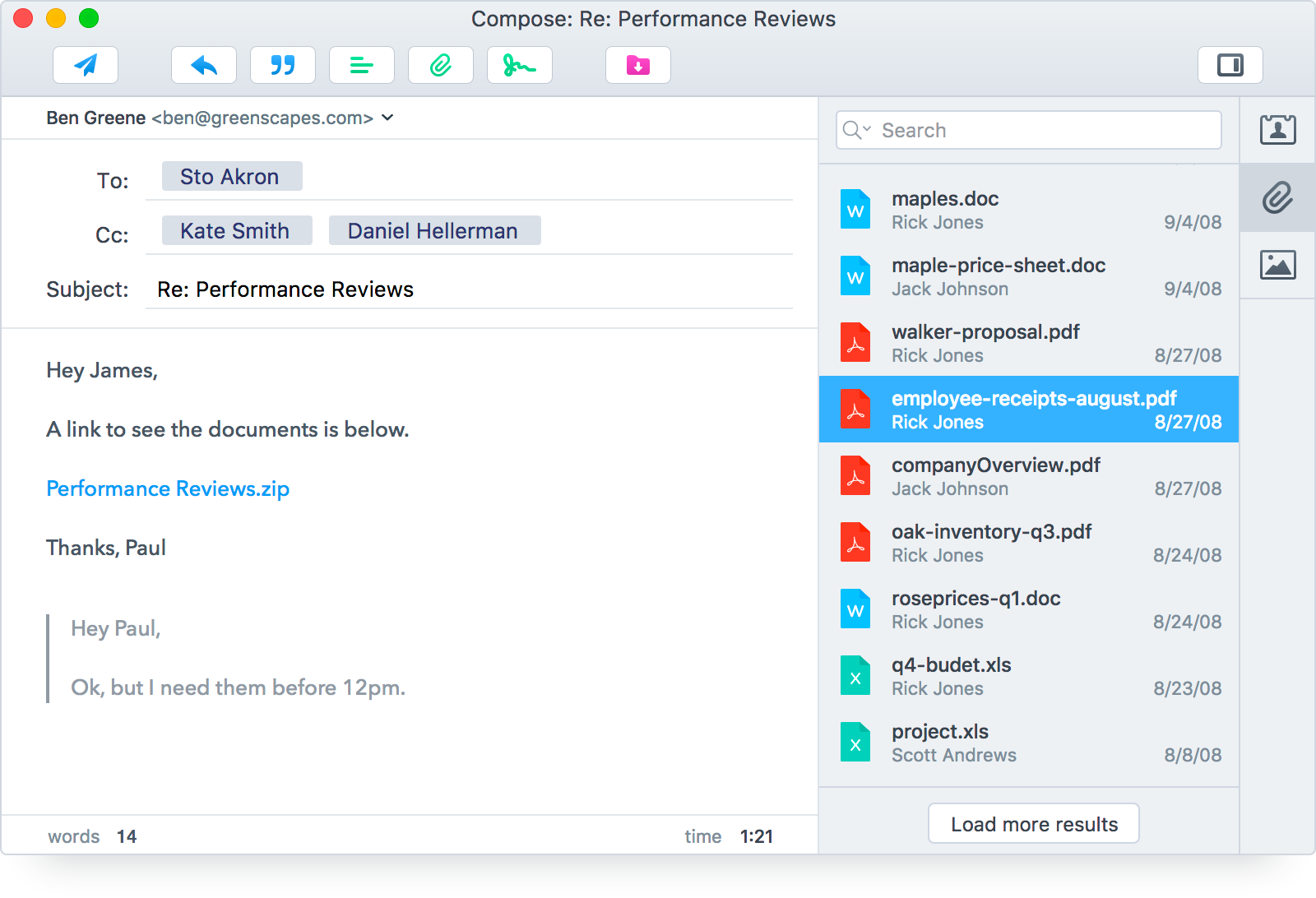Screen dimensions: 1316x898
Task: Switch to the Attachments sidebar tab
Action: pos(1277,197)
